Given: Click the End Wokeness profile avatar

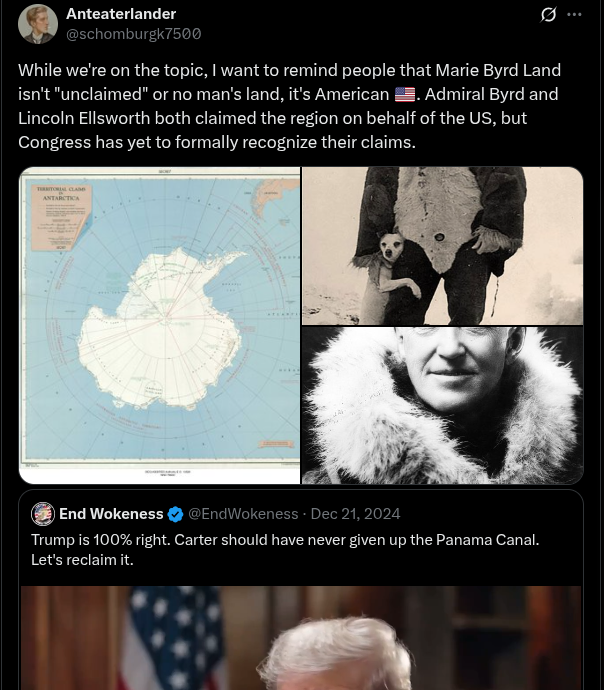Looking at the screenshot, I should tap(43, 514).
